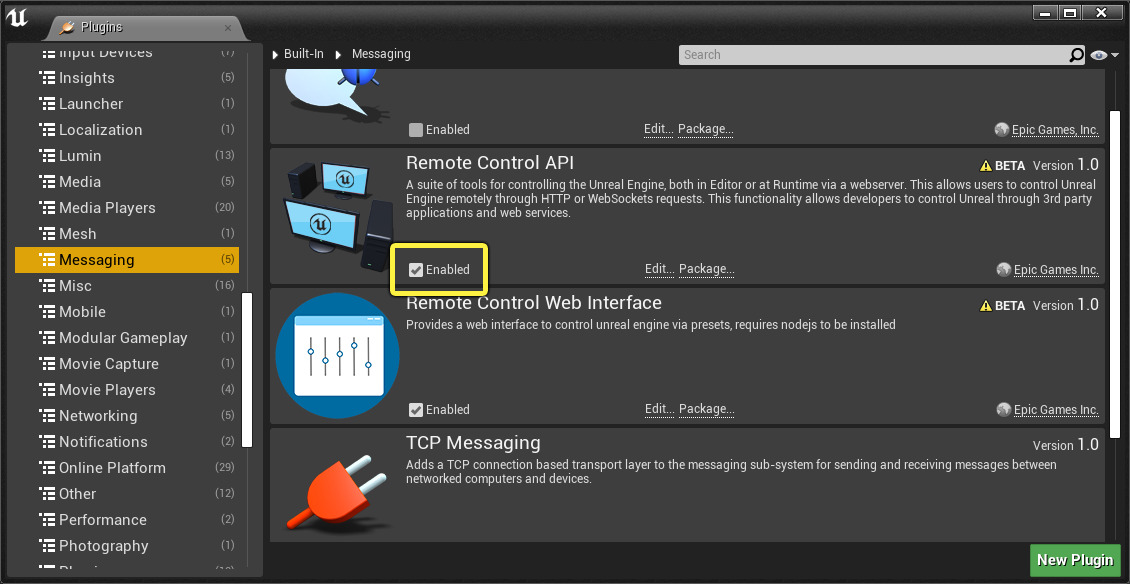The height and width of the screenshot is (584, 1130).
Task: Click the Networking category list icon
Action: [x=46, y=416]
